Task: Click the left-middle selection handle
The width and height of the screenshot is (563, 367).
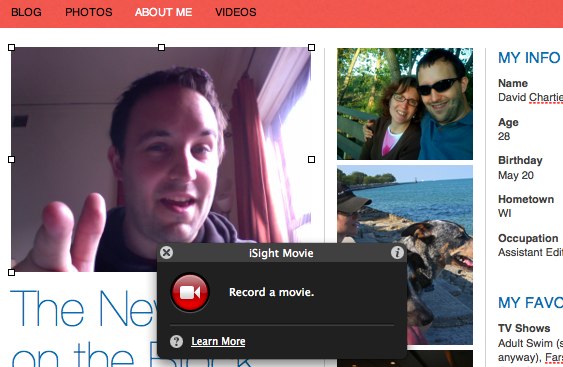Action: 11,159
